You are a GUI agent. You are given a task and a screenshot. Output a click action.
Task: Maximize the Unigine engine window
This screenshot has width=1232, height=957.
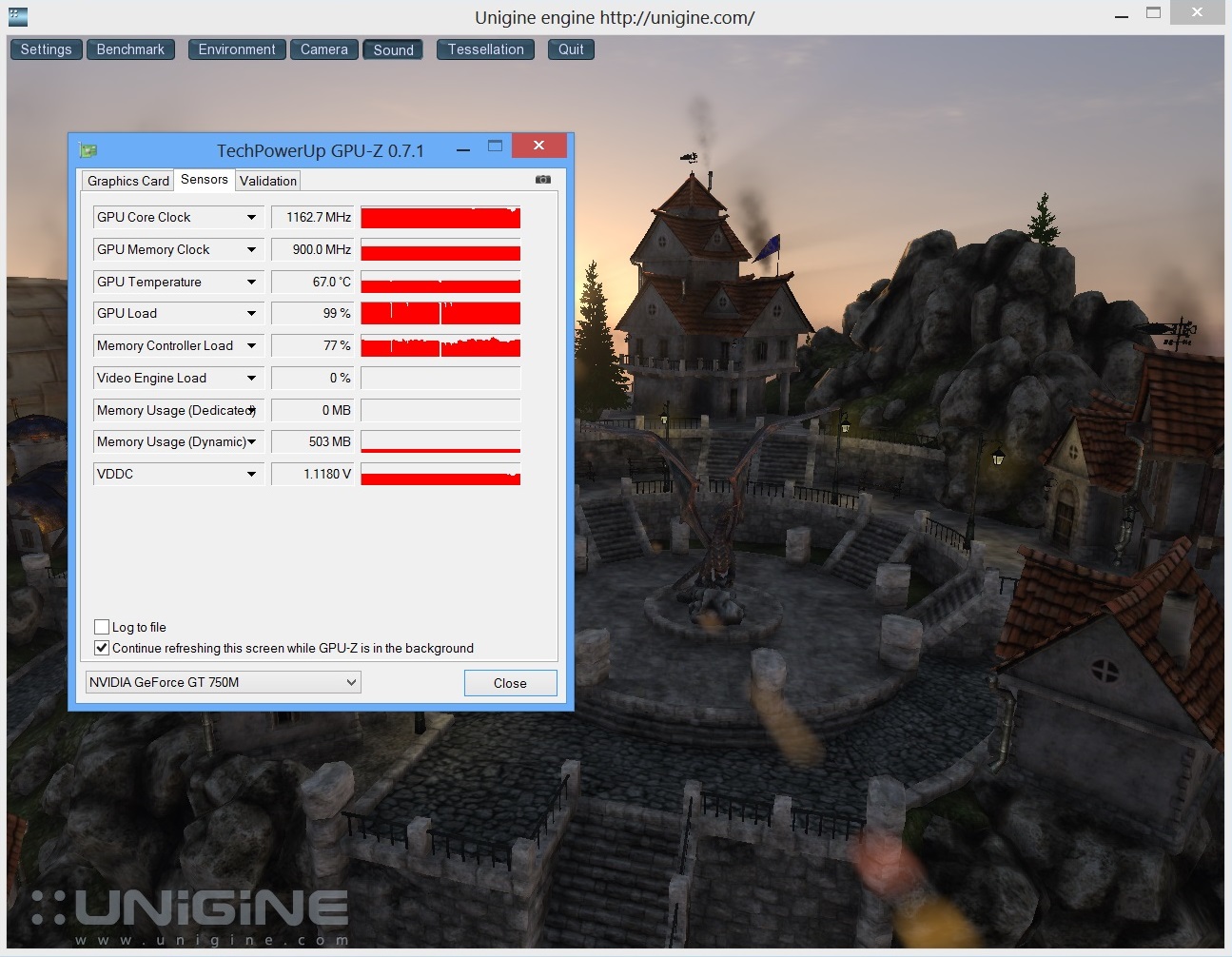point(1153,13)
